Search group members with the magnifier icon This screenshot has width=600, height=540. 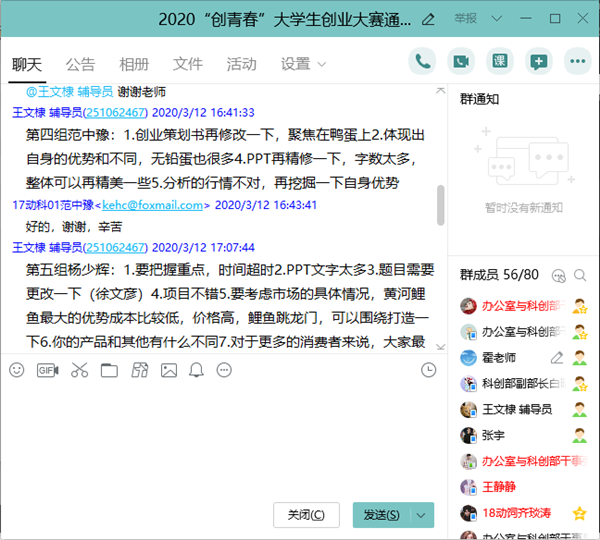(560, 275)
